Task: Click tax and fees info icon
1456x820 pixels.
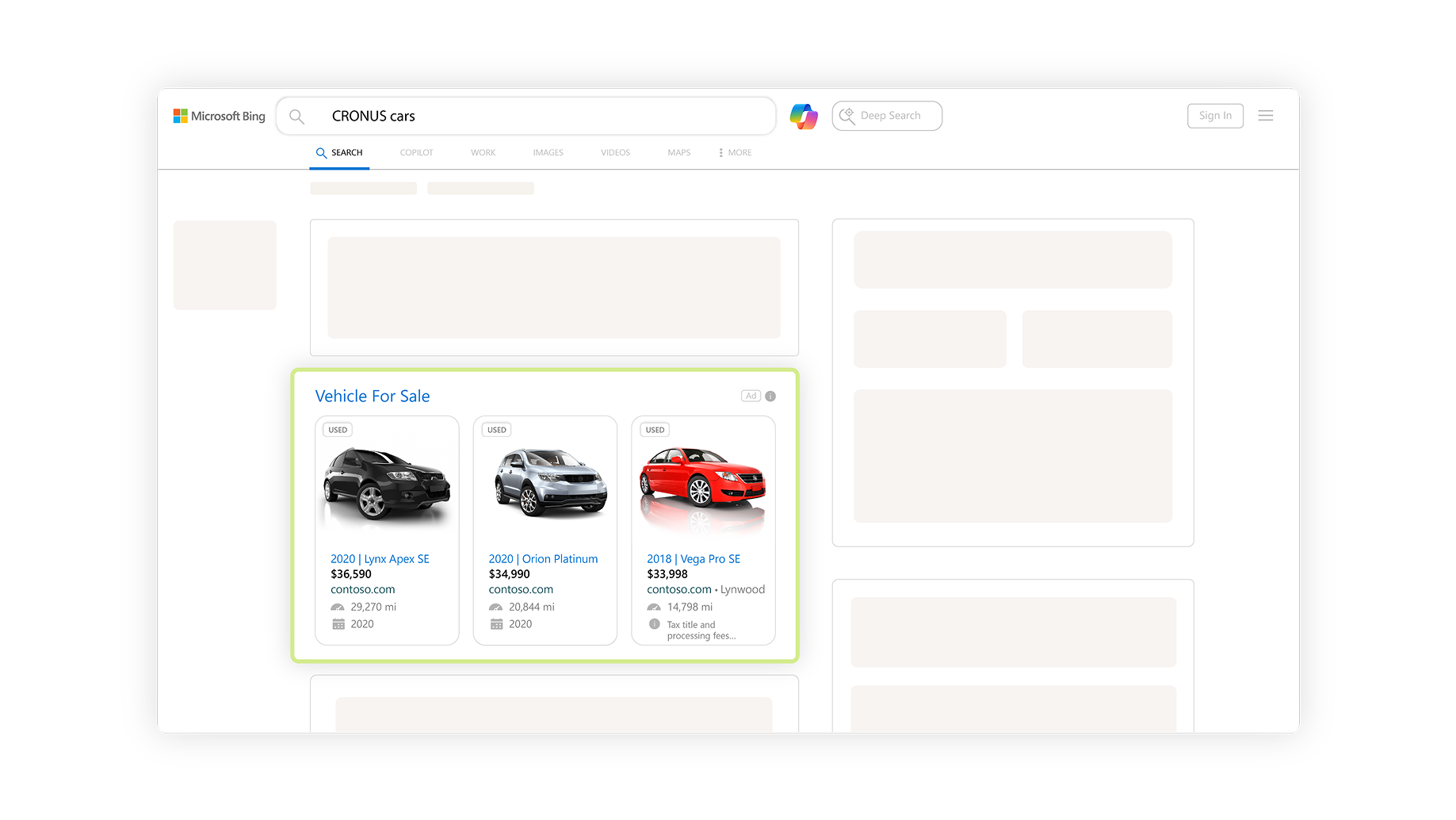Action: click(655, 624)
